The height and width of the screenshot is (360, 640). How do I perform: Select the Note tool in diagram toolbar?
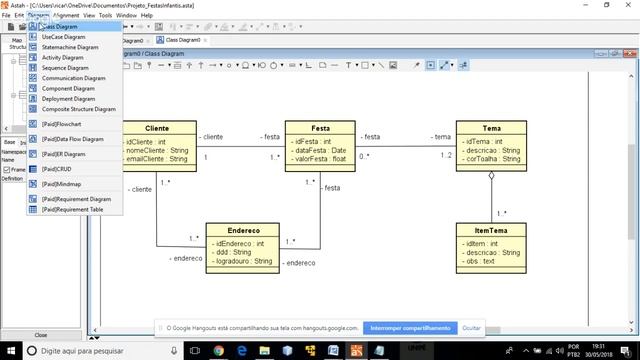(x=323, y=65)
